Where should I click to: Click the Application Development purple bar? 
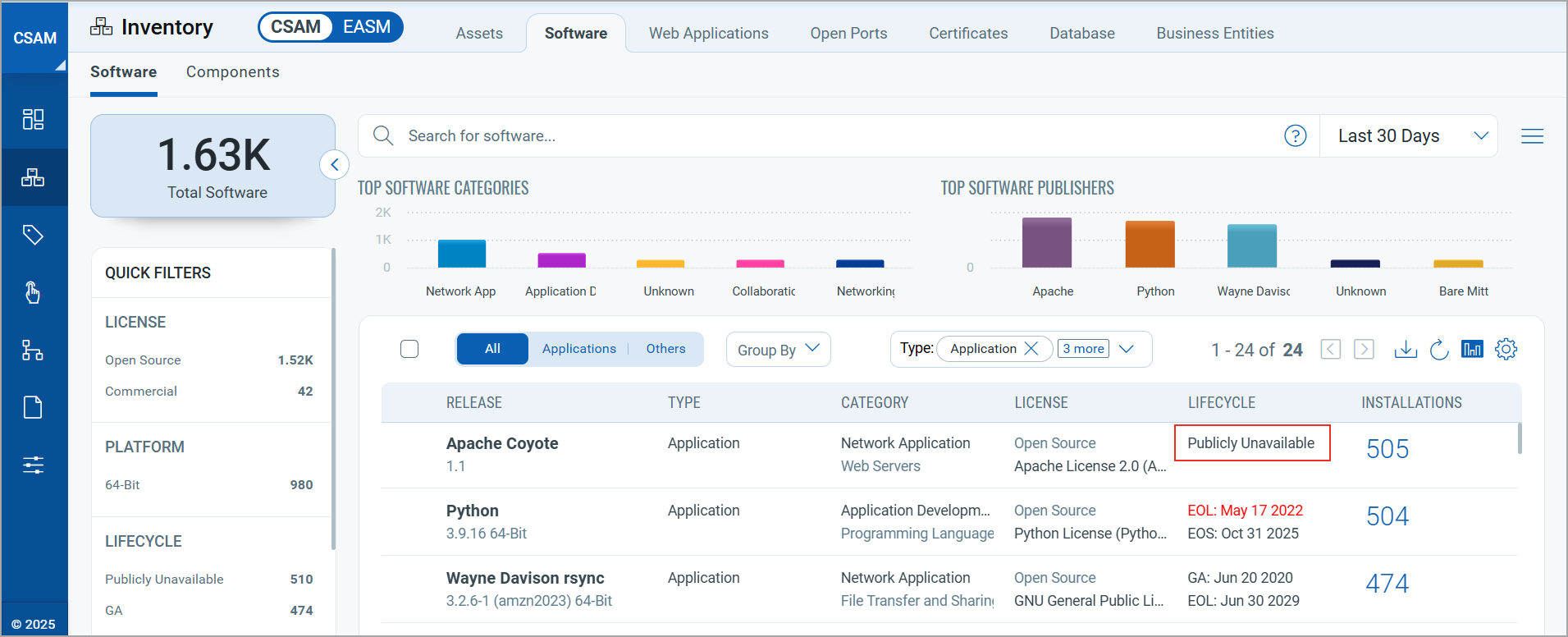[561, 260]
